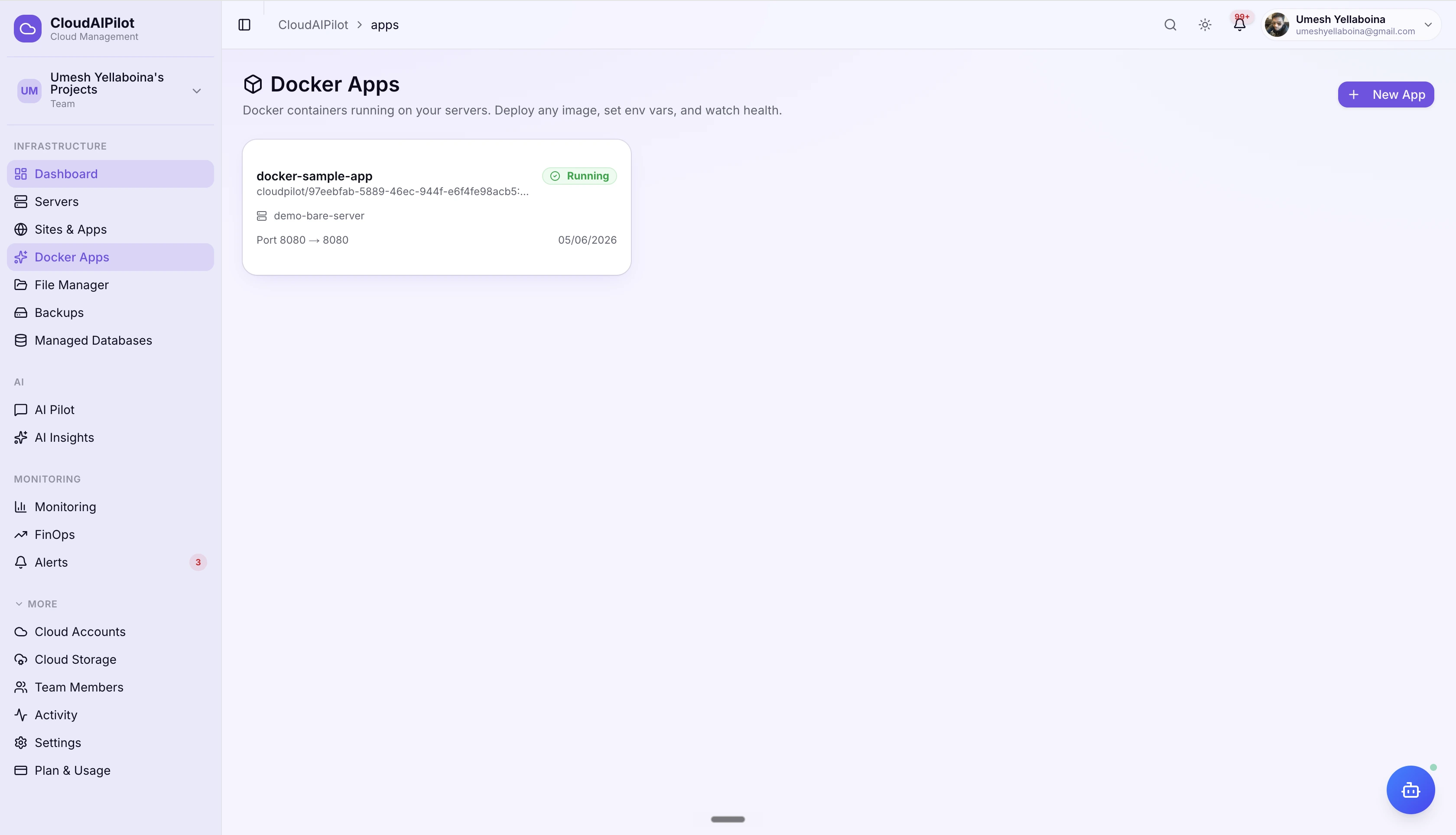
Task: Toggle light/dark theme sun icon
Action: [x=1205, y=25]
